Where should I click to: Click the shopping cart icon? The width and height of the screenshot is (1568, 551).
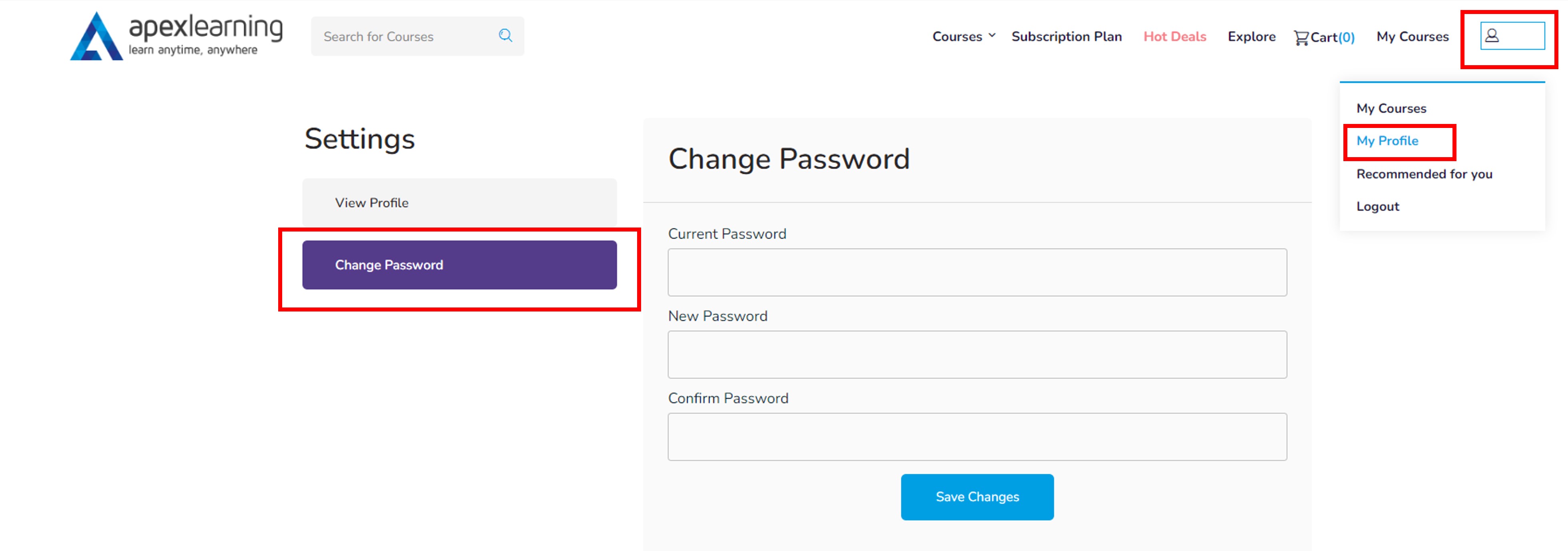click(1301, 38)
